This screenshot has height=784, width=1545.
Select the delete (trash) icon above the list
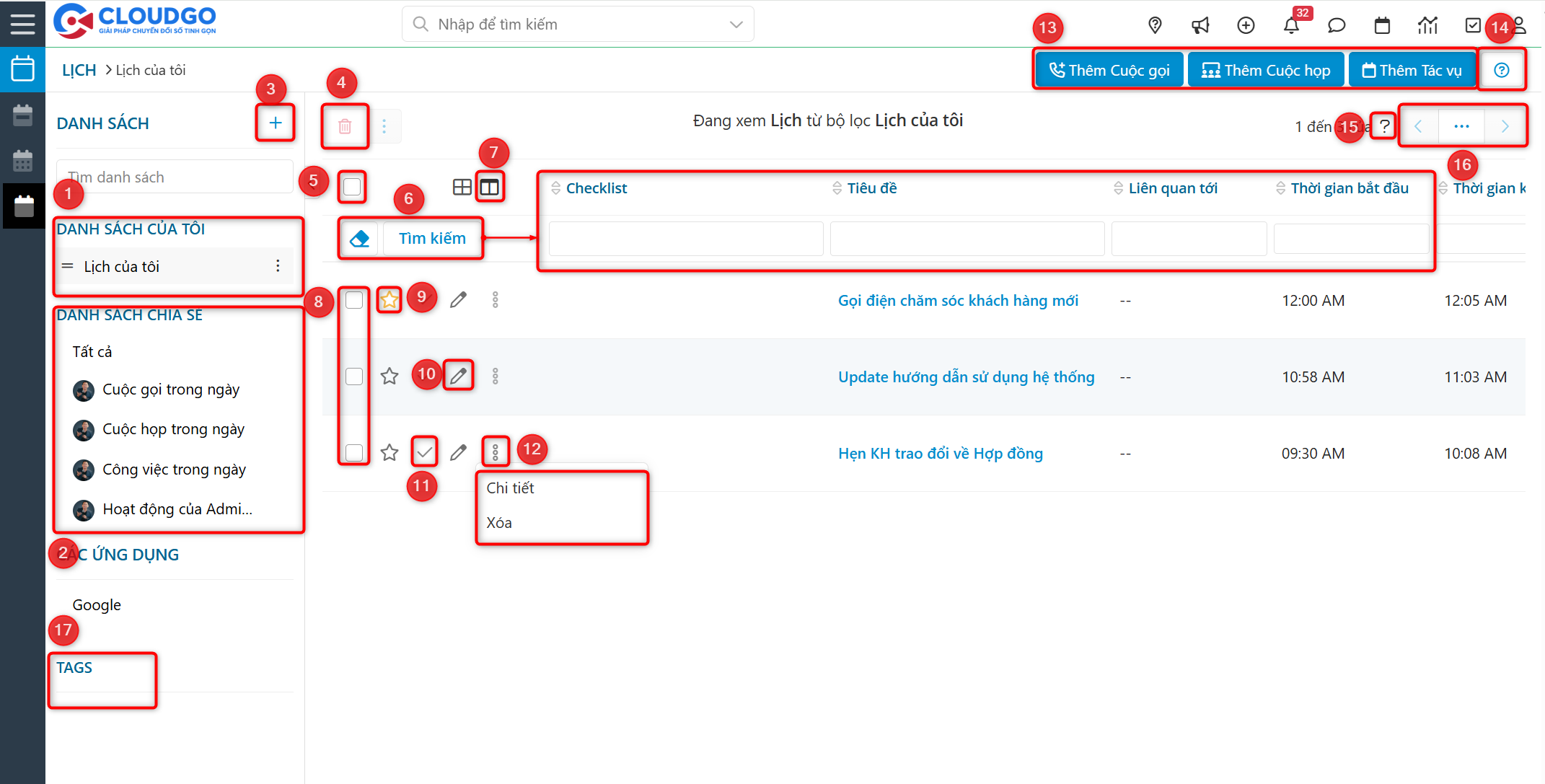(x=345, y=125)
